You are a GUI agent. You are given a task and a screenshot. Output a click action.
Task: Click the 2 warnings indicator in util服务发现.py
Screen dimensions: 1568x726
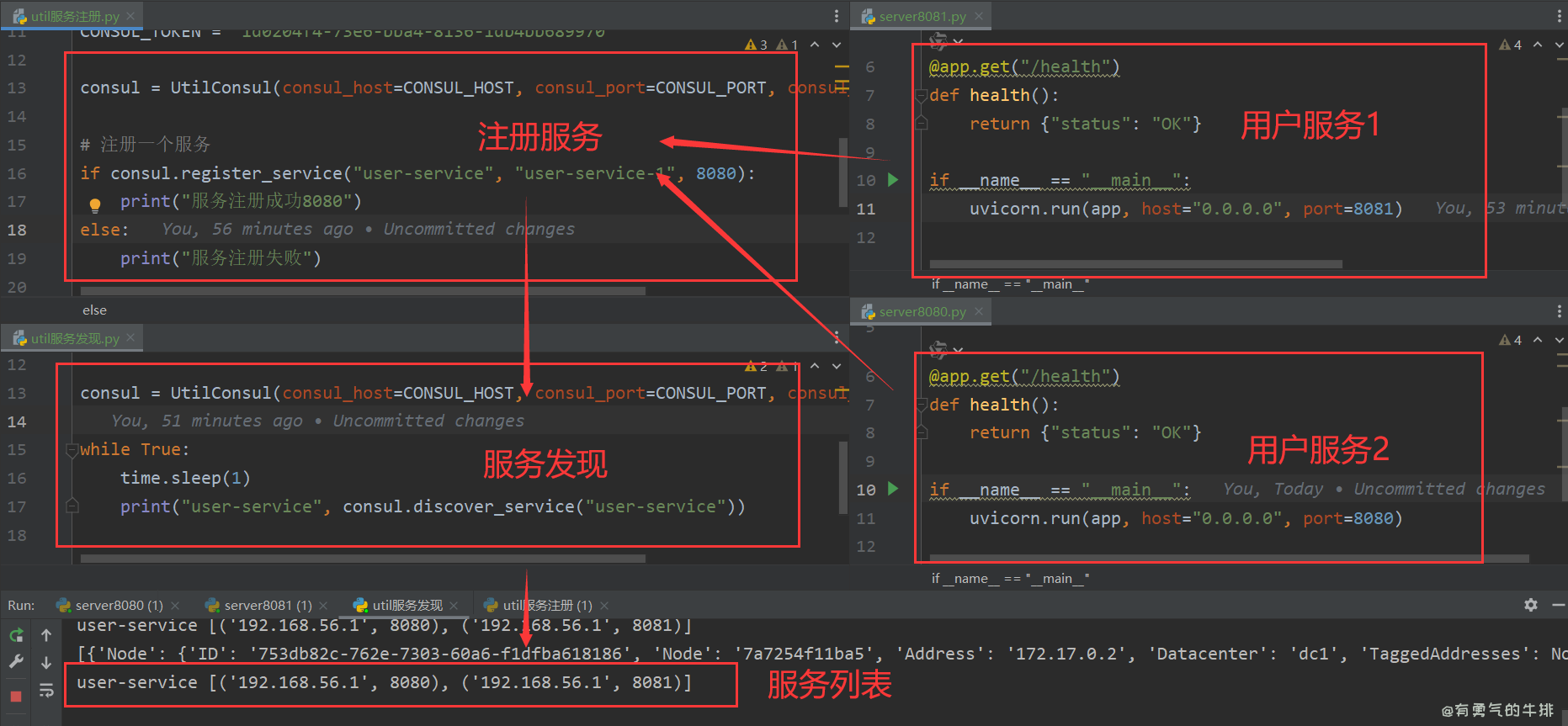click(756, 366)
